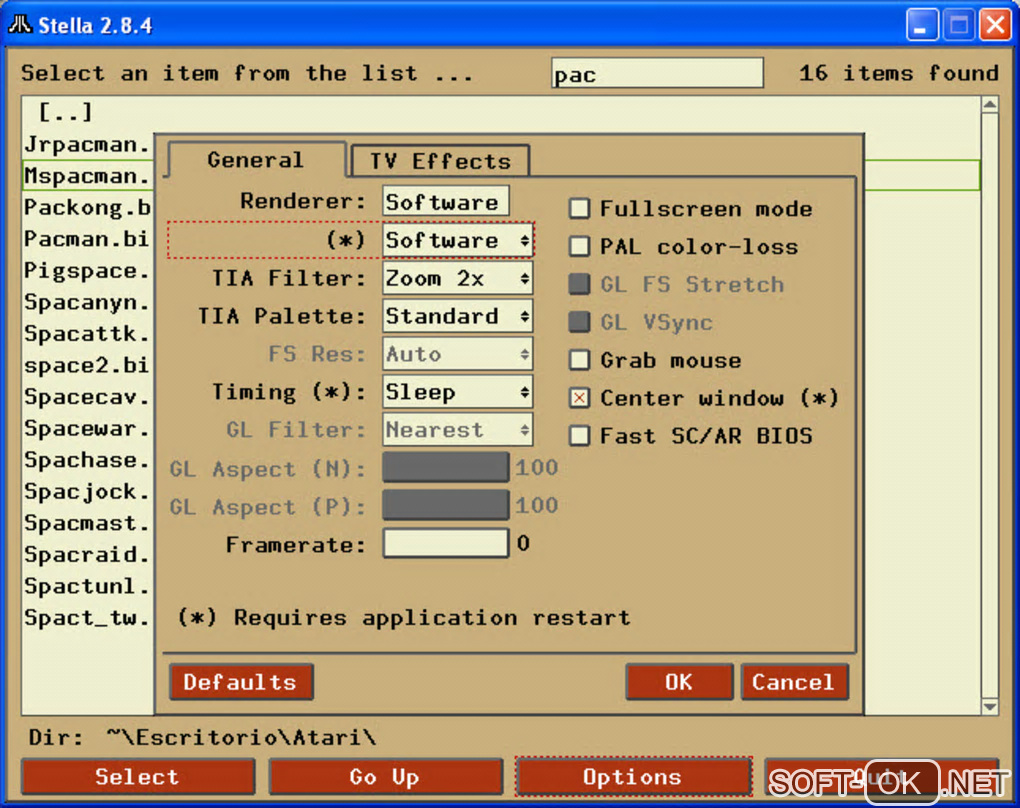The image size is (1020, 808).
Task: Minimize the Stella window
Action: point(922,25)
